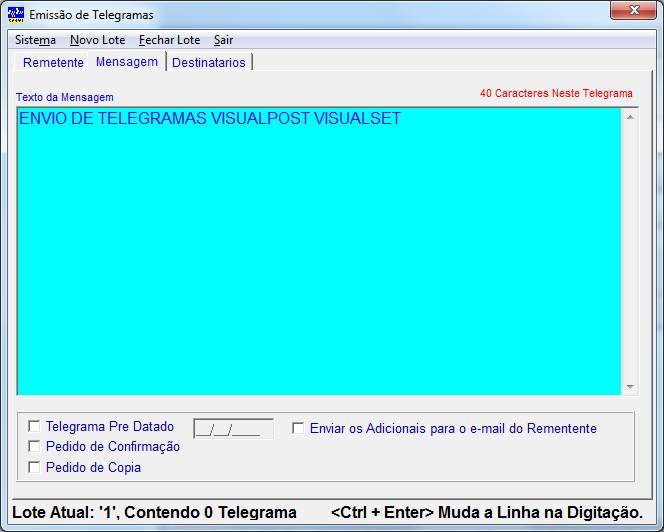Click the Sair menu item

[x=223, y=40]
